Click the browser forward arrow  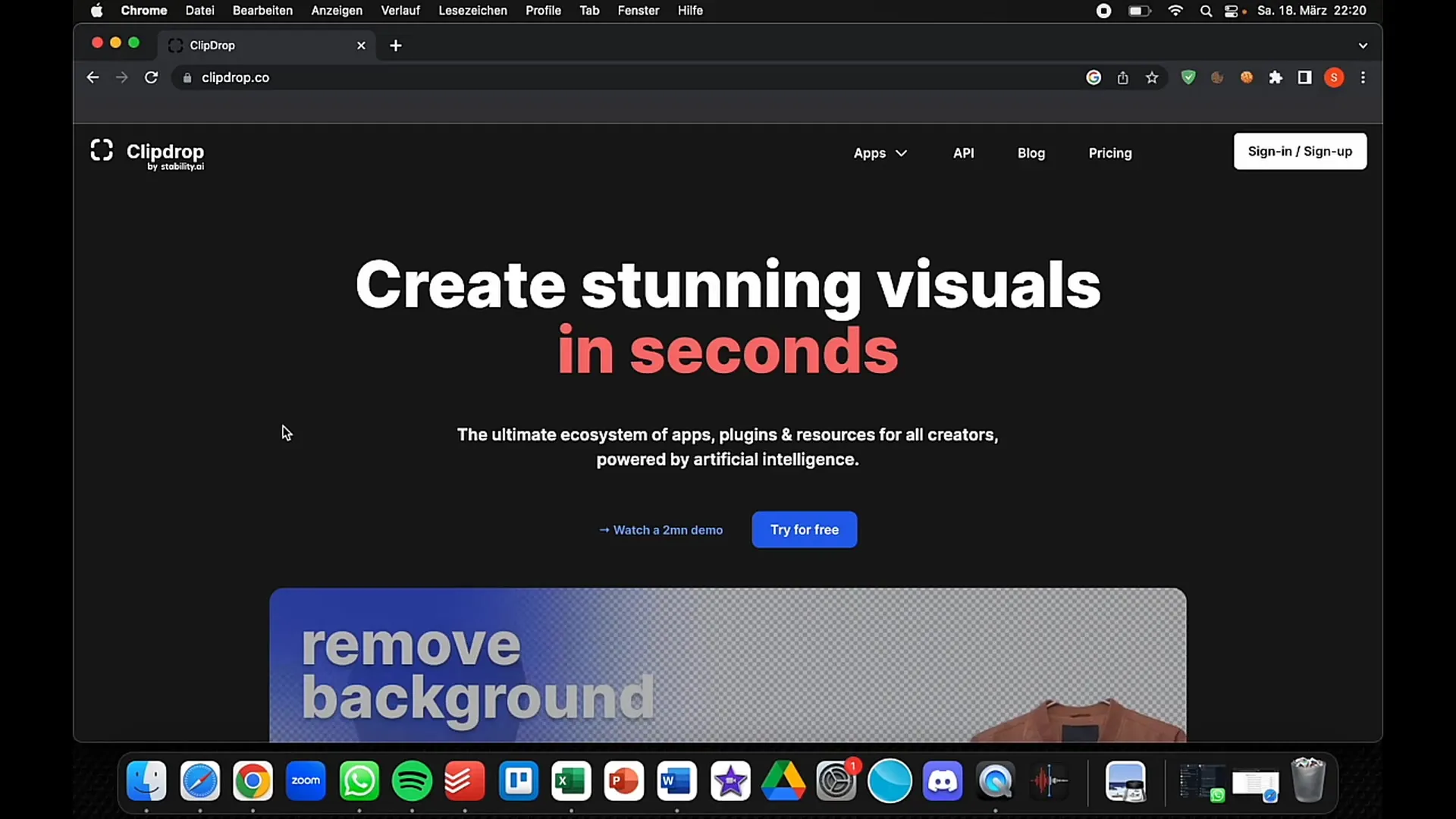121,77
